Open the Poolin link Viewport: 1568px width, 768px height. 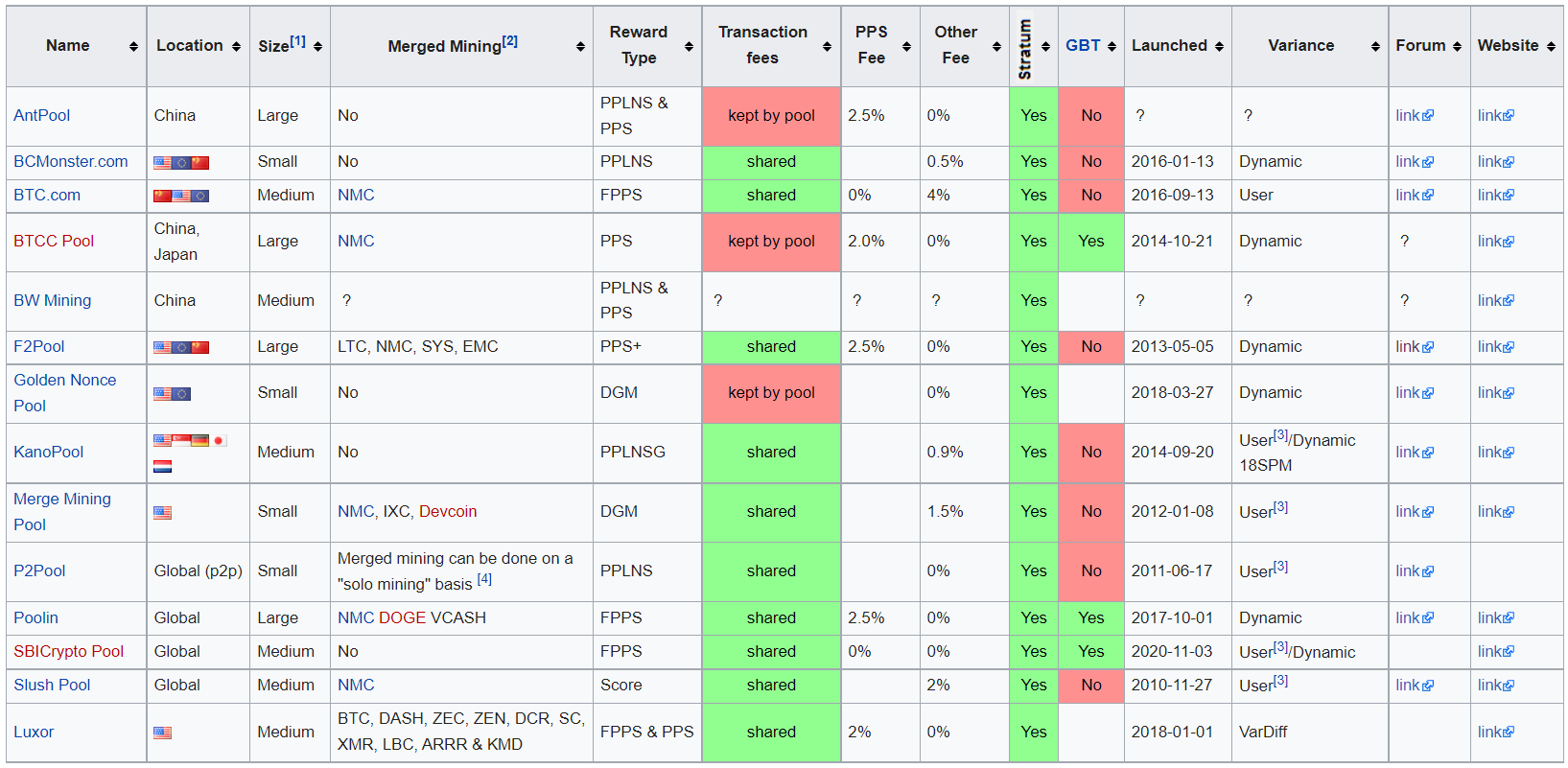point(36,617)
